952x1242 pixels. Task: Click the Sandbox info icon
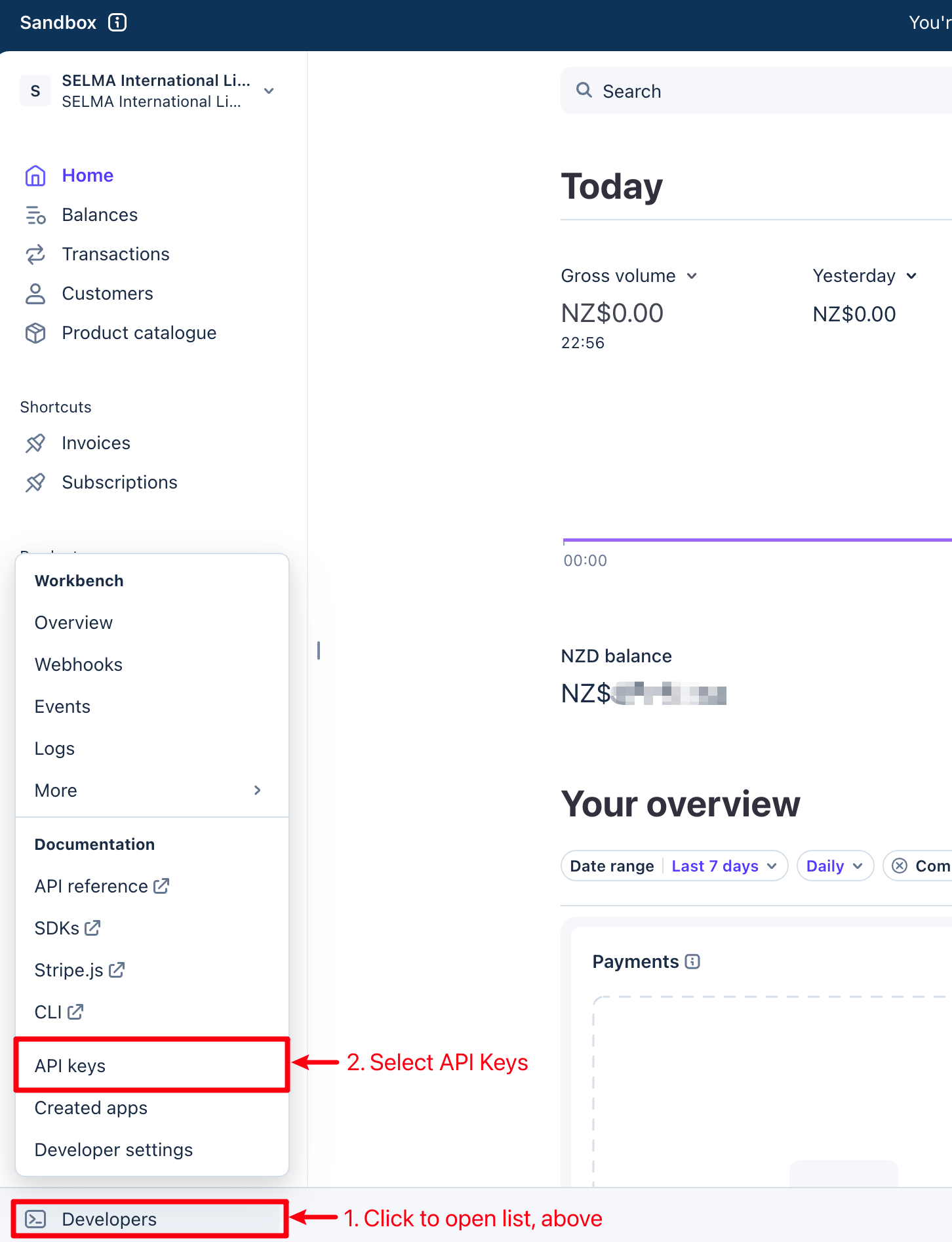point(117,22)
